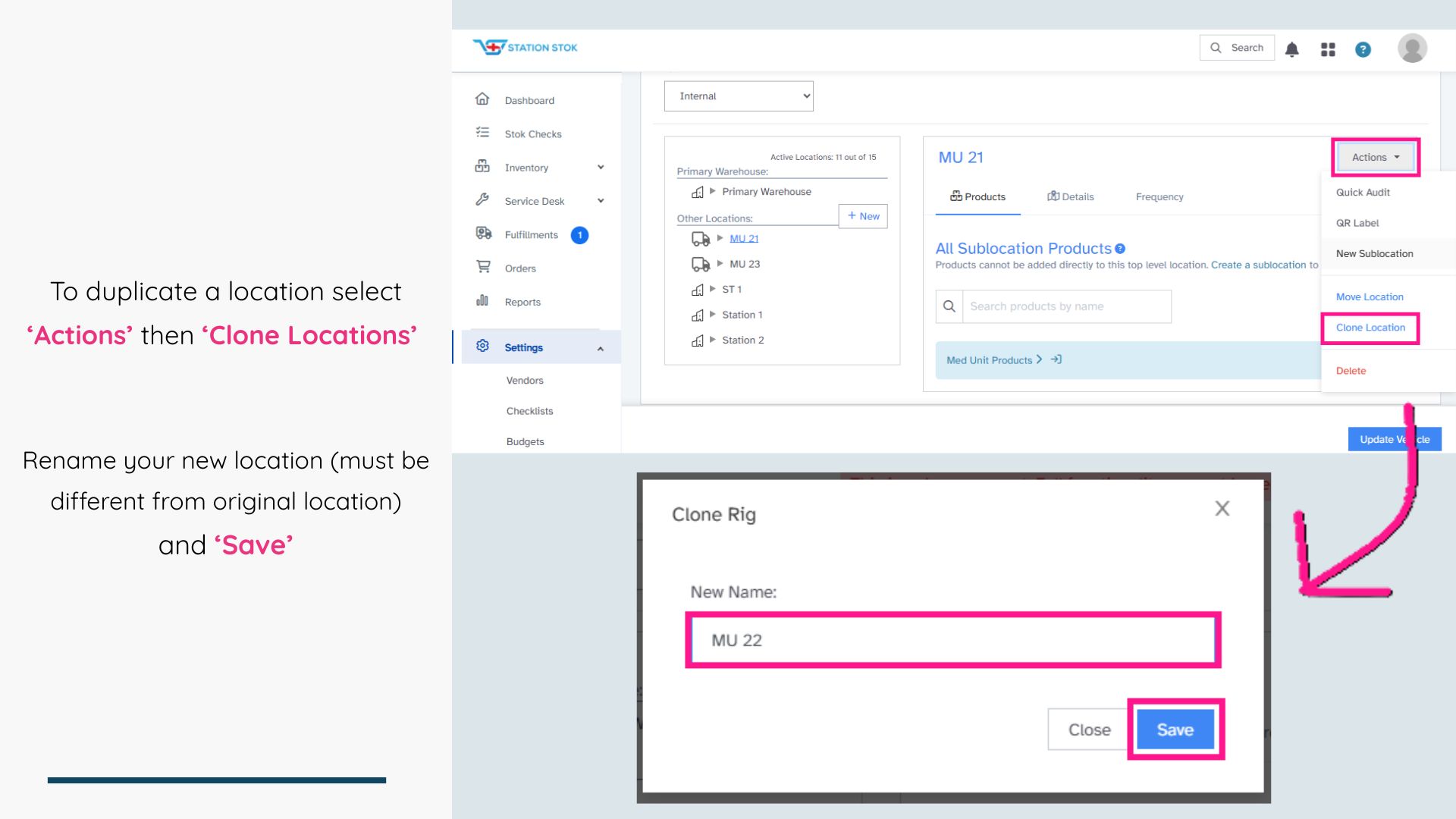Click the blue Save button
This screenshot has height=819, width=1456.
(1175, 730)
